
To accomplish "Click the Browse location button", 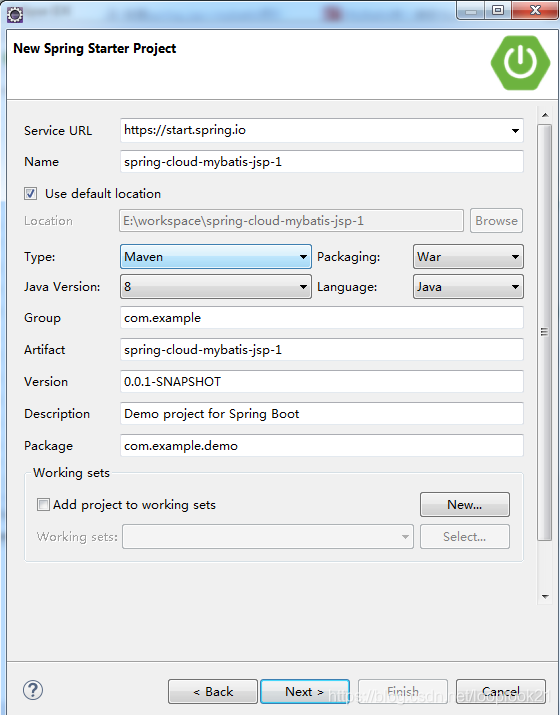I will point(496,221).
